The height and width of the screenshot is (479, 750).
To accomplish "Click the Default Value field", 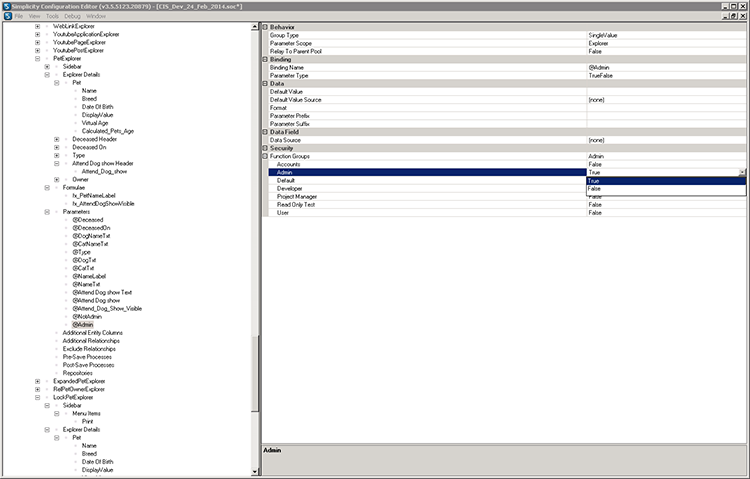I will coord(666,91).
